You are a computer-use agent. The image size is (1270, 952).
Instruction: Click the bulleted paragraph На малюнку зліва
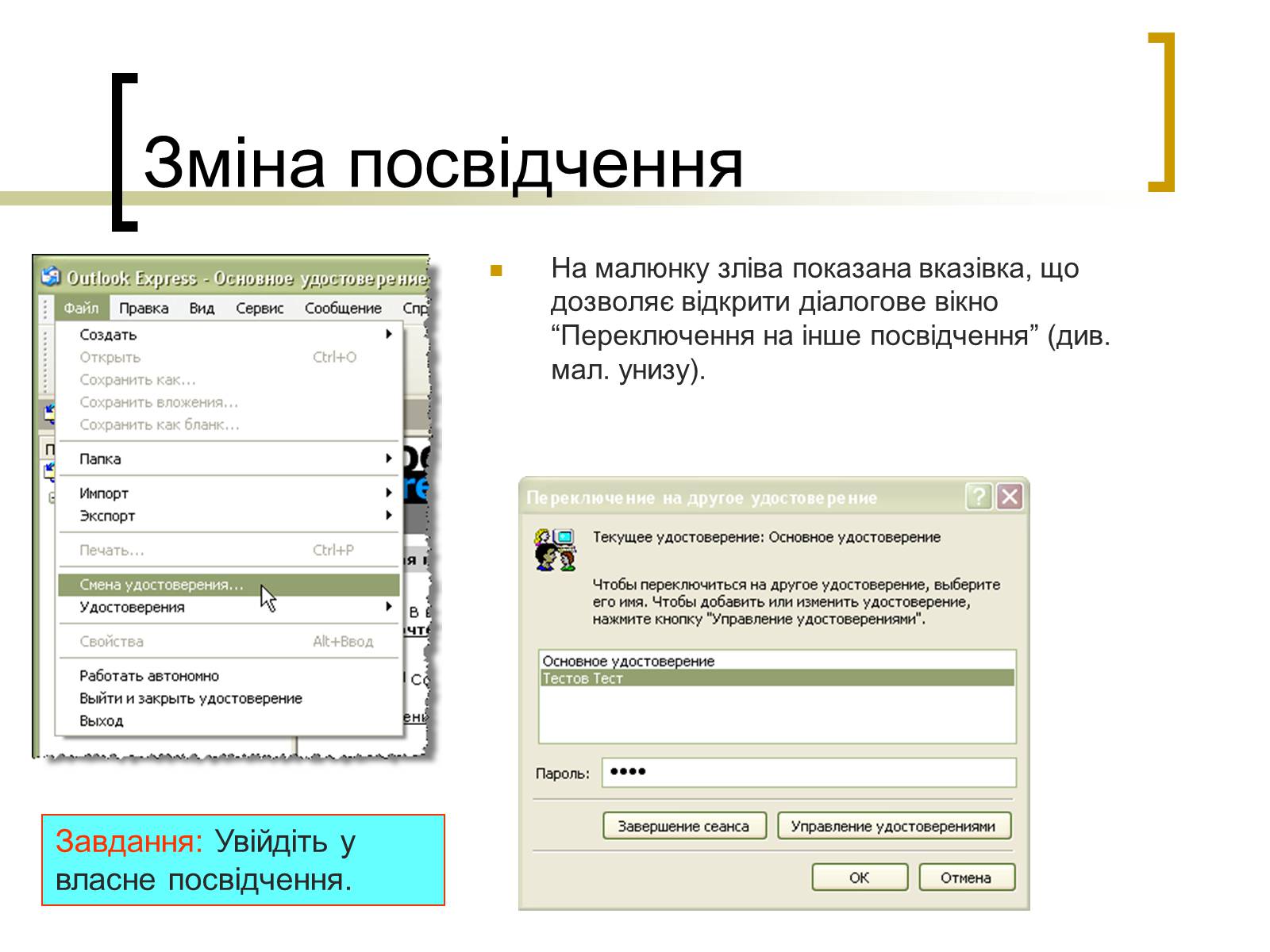830,319
